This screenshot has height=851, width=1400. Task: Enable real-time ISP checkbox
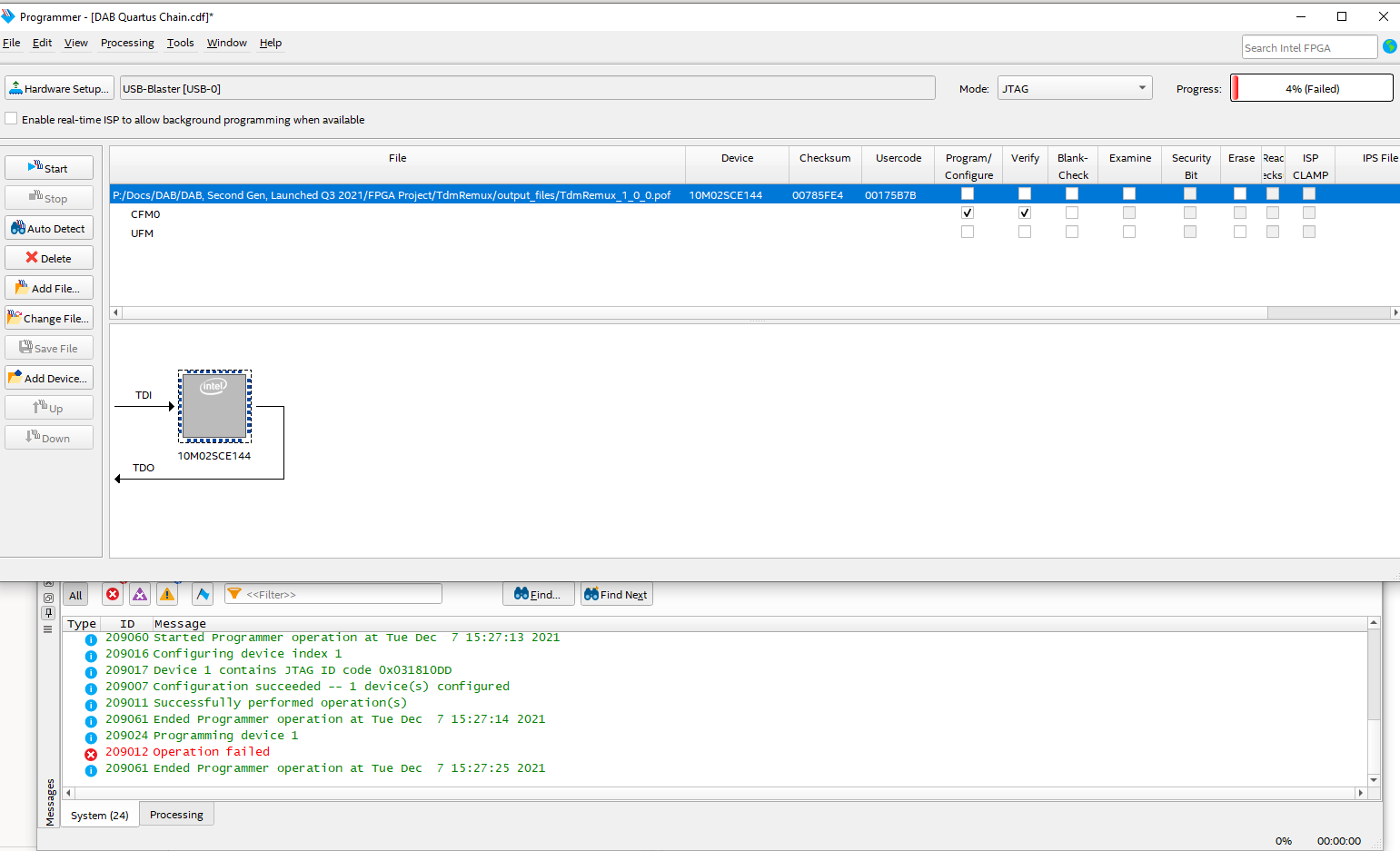pyautogui.click(x=11, y=118)
